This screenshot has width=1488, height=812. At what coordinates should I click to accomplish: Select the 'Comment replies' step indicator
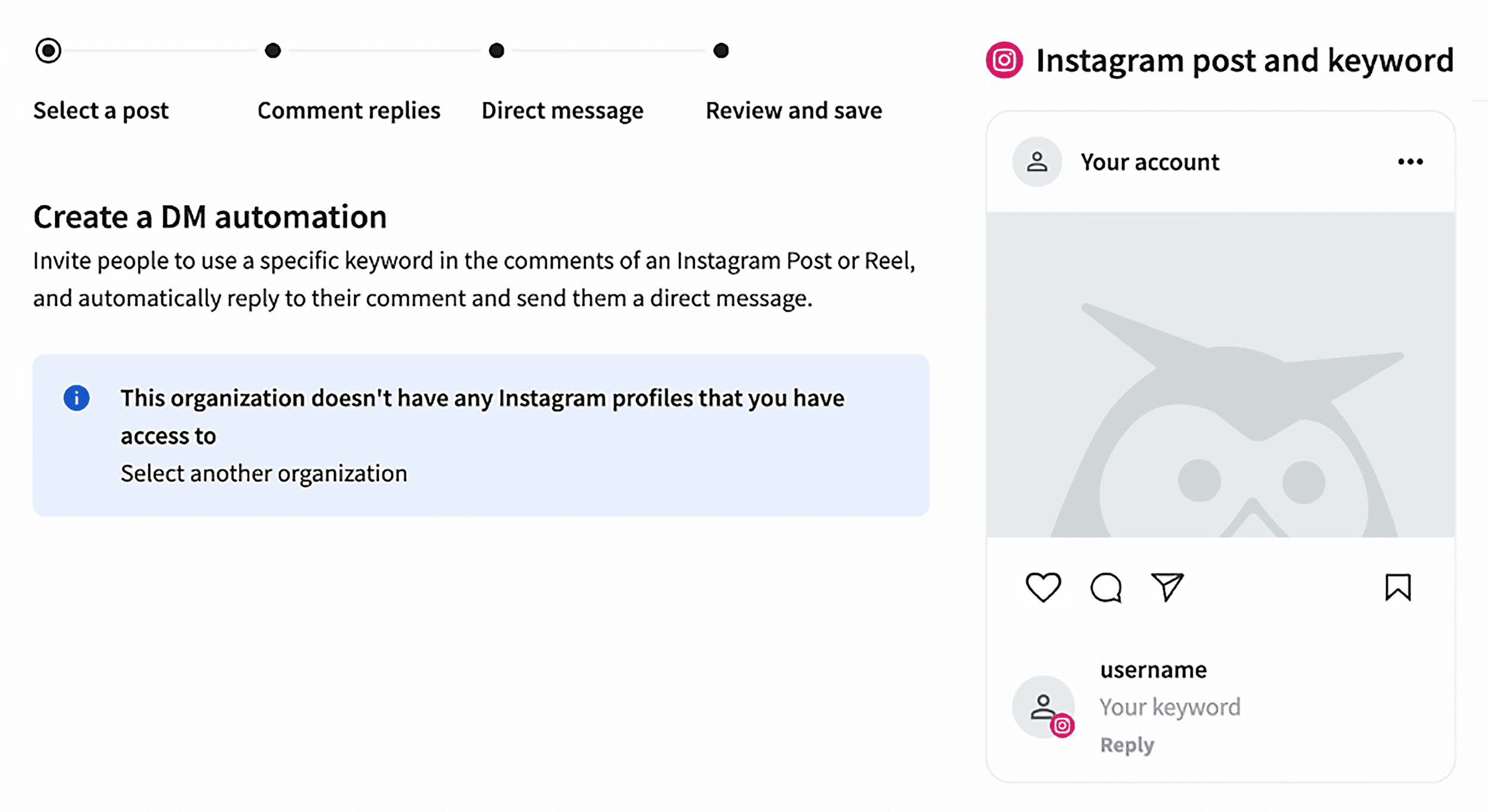[x=274, y=50]
